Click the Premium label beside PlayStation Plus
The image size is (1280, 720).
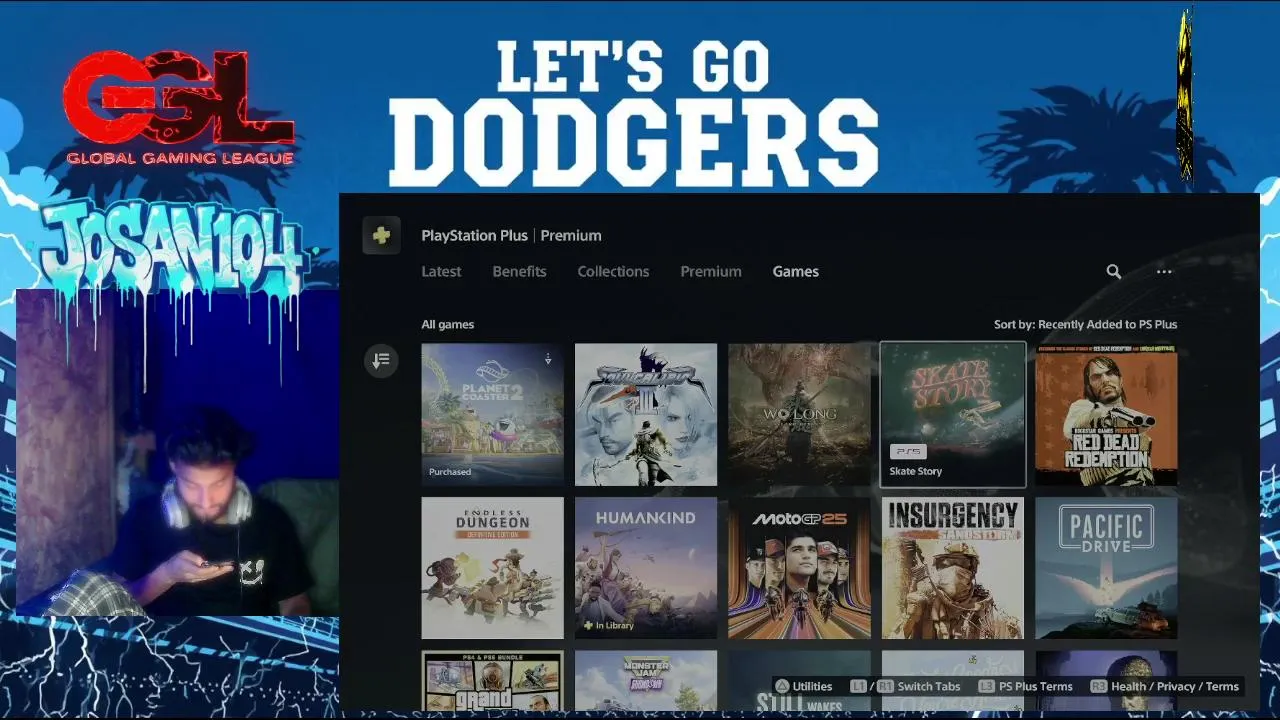click(x=571, y=236)
